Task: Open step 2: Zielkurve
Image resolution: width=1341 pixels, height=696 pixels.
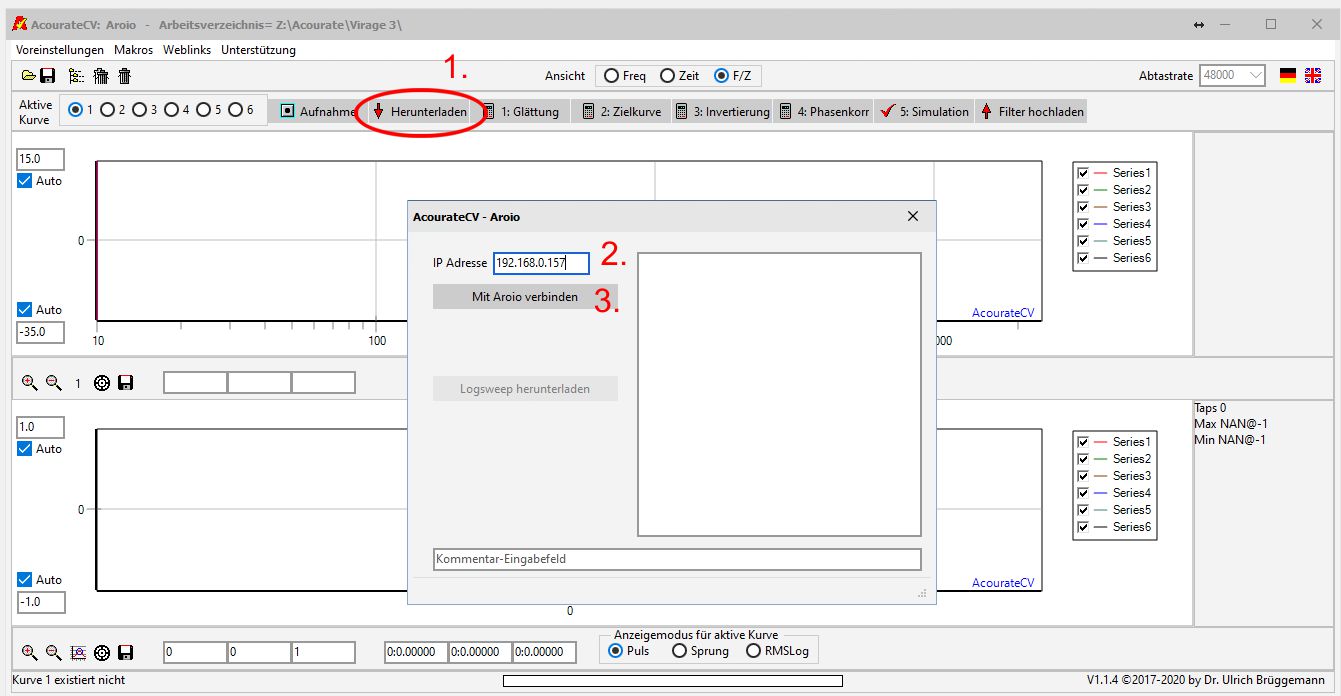Action: pyautogui.click(x=621, y=112)
